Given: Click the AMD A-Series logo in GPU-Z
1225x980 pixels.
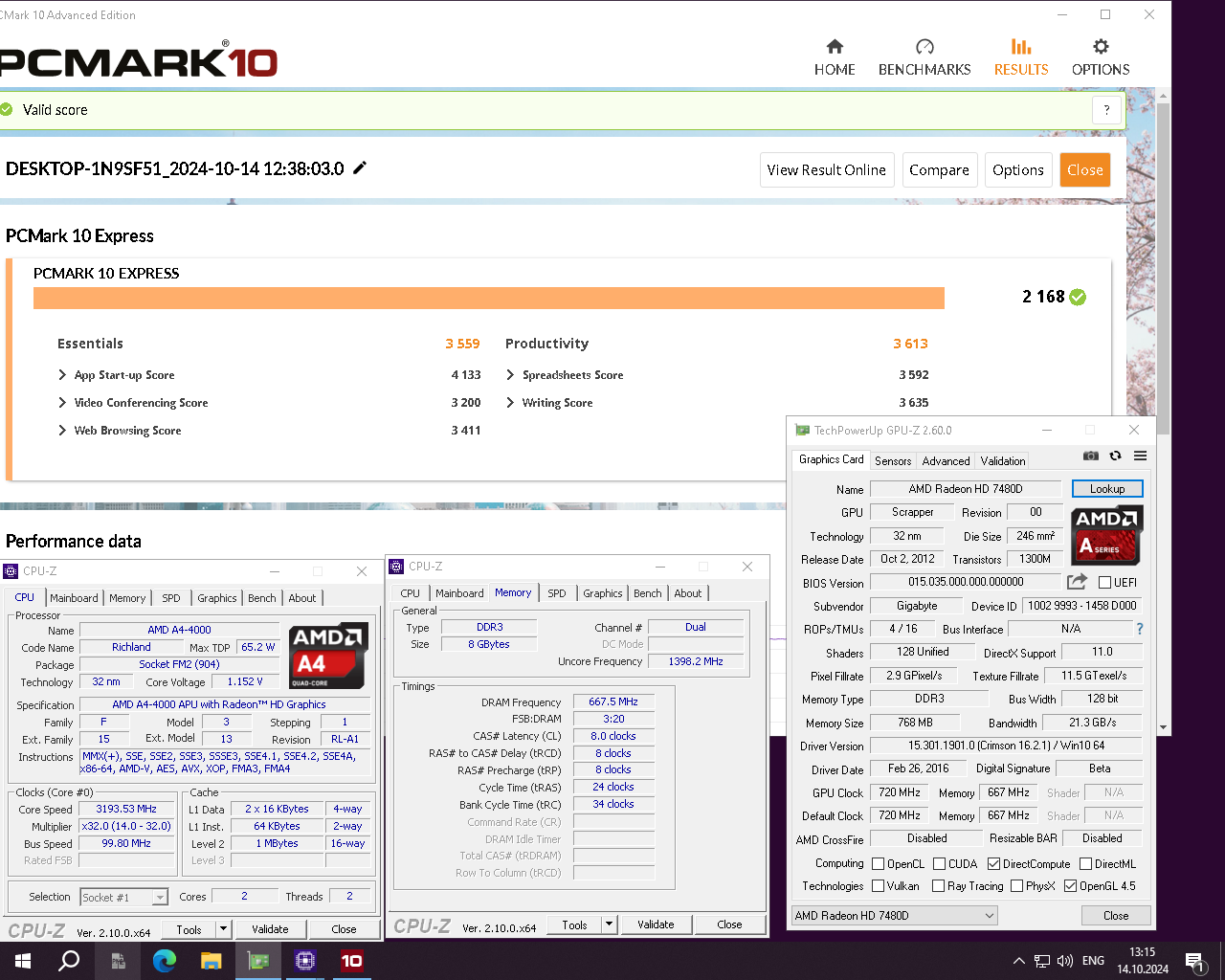Looking at the screenshot, I should pyautogui.click(x=1106, y=534).
